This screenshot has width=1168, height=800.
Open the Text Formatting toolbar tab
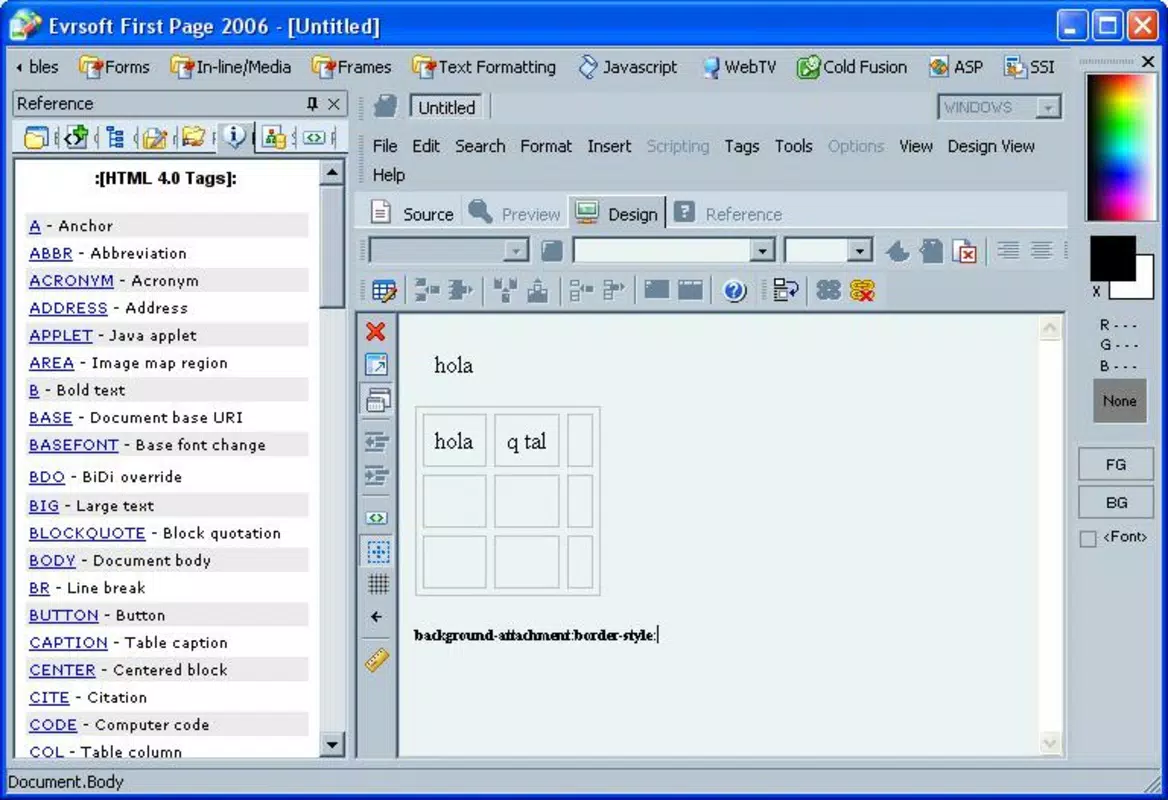(x=484, y=67)
